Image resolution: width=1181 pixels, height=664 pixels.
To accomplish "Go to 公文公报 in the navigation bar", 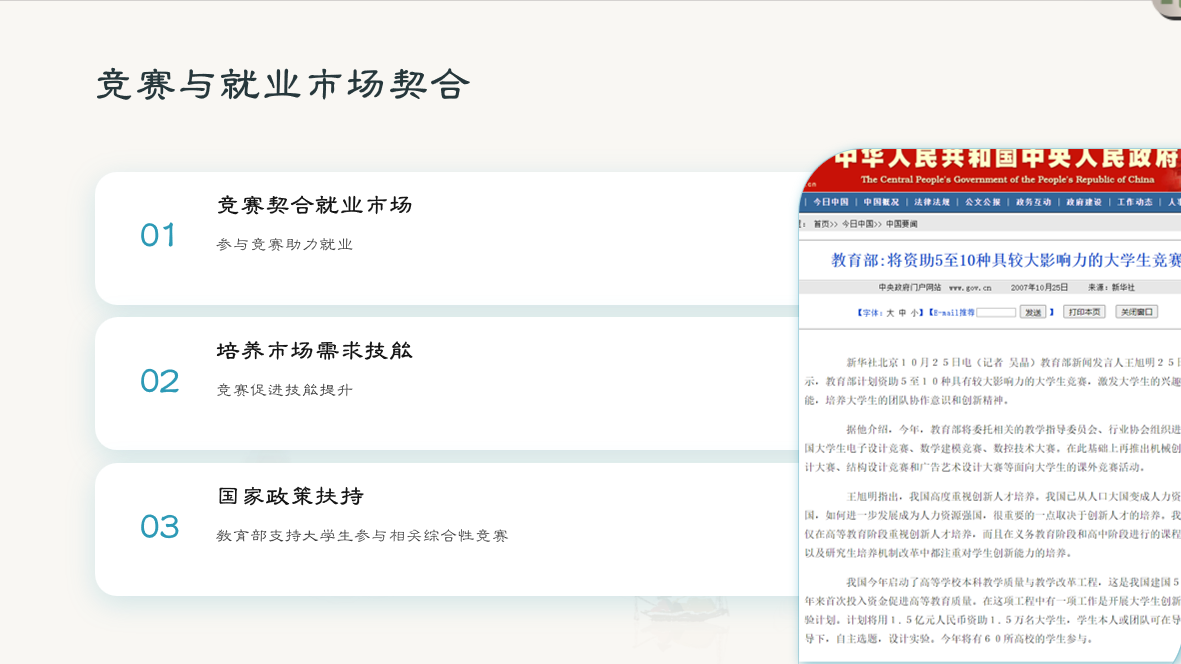I will 983,202.
